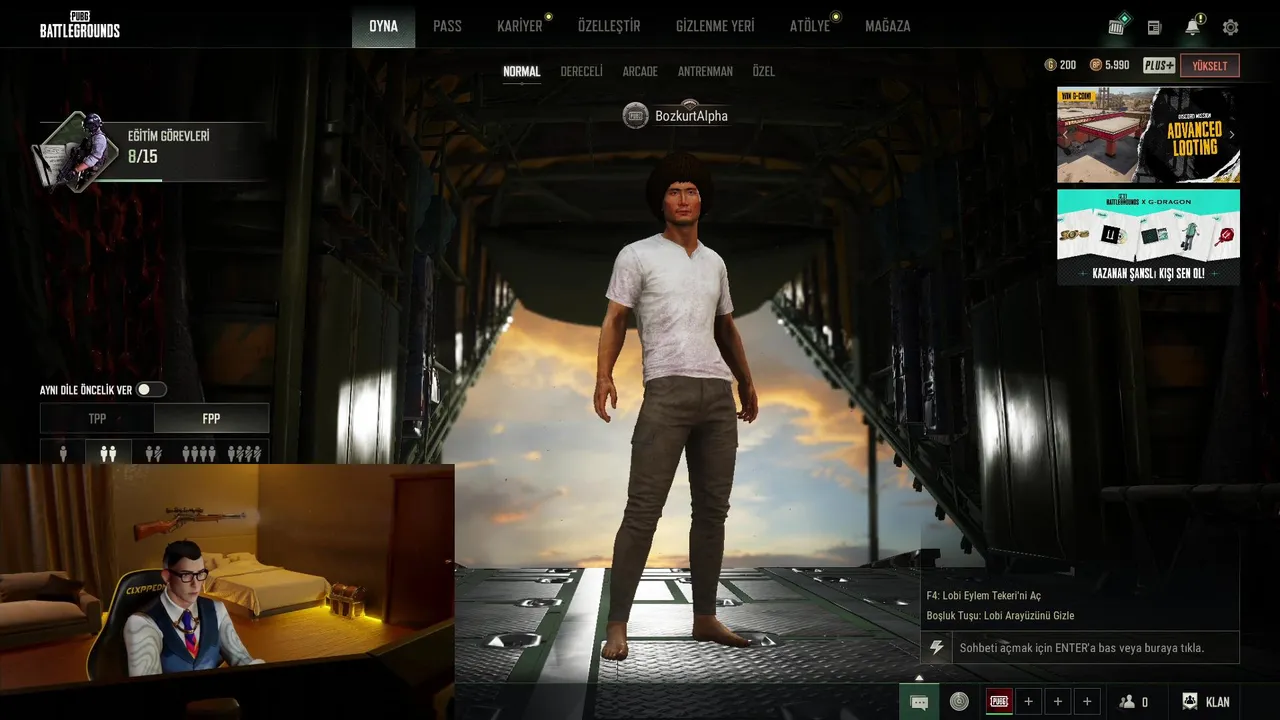
Task: Select FPP perspective mode
Action: click(211, 418)
